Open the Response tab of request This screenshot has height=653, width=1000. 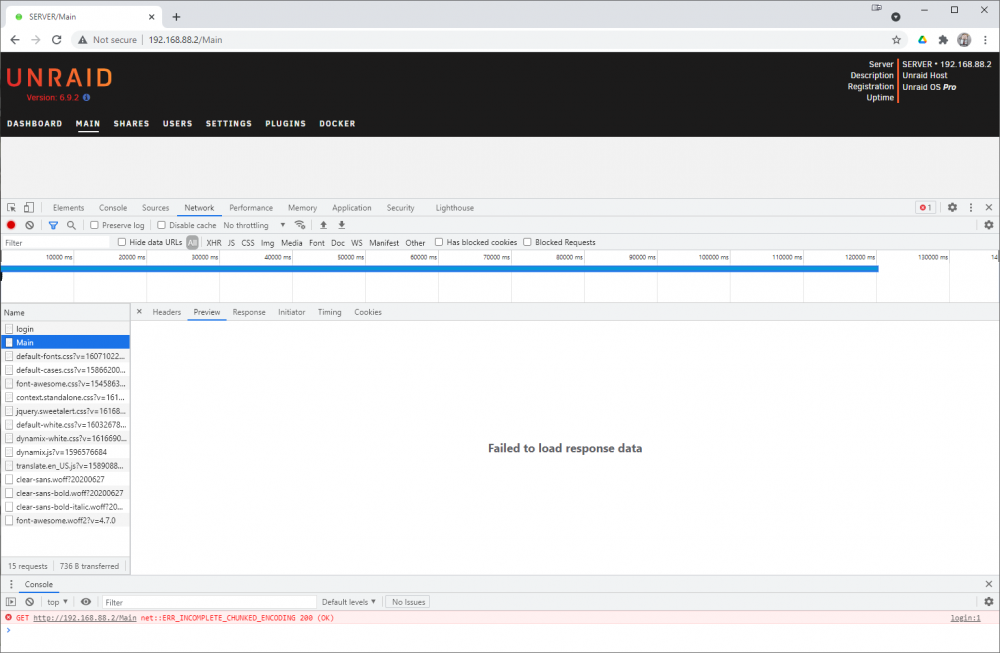249,312
